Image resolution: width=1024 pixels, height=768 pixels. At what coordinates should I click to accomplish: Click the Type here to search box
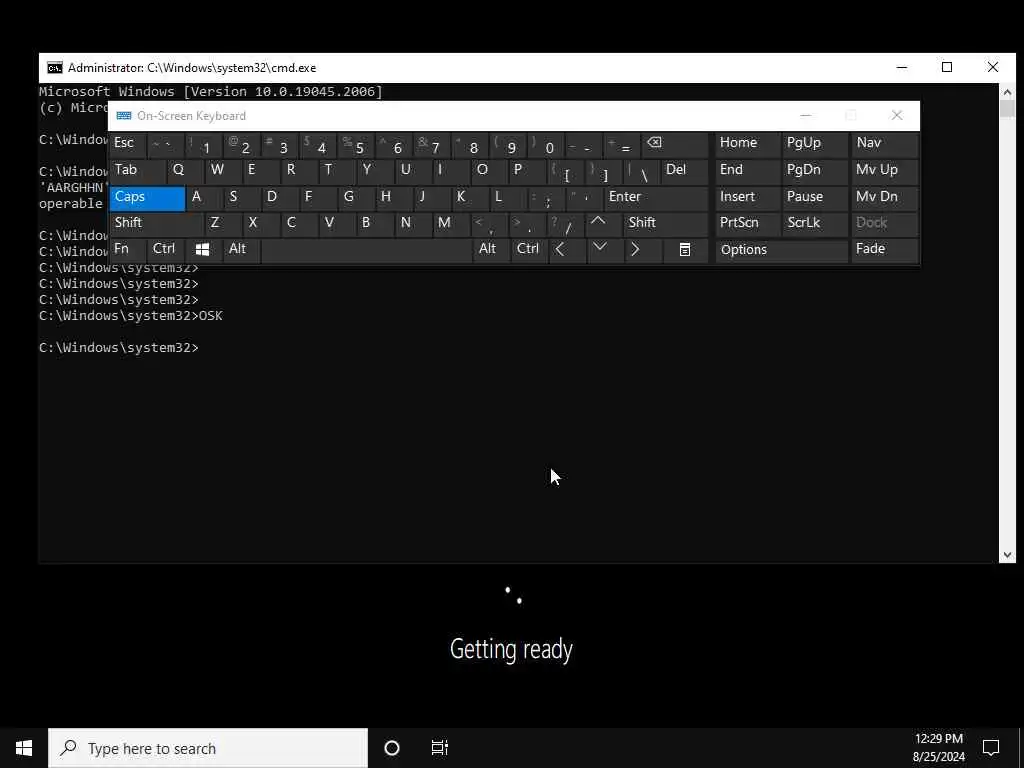(x=208, y=748)
